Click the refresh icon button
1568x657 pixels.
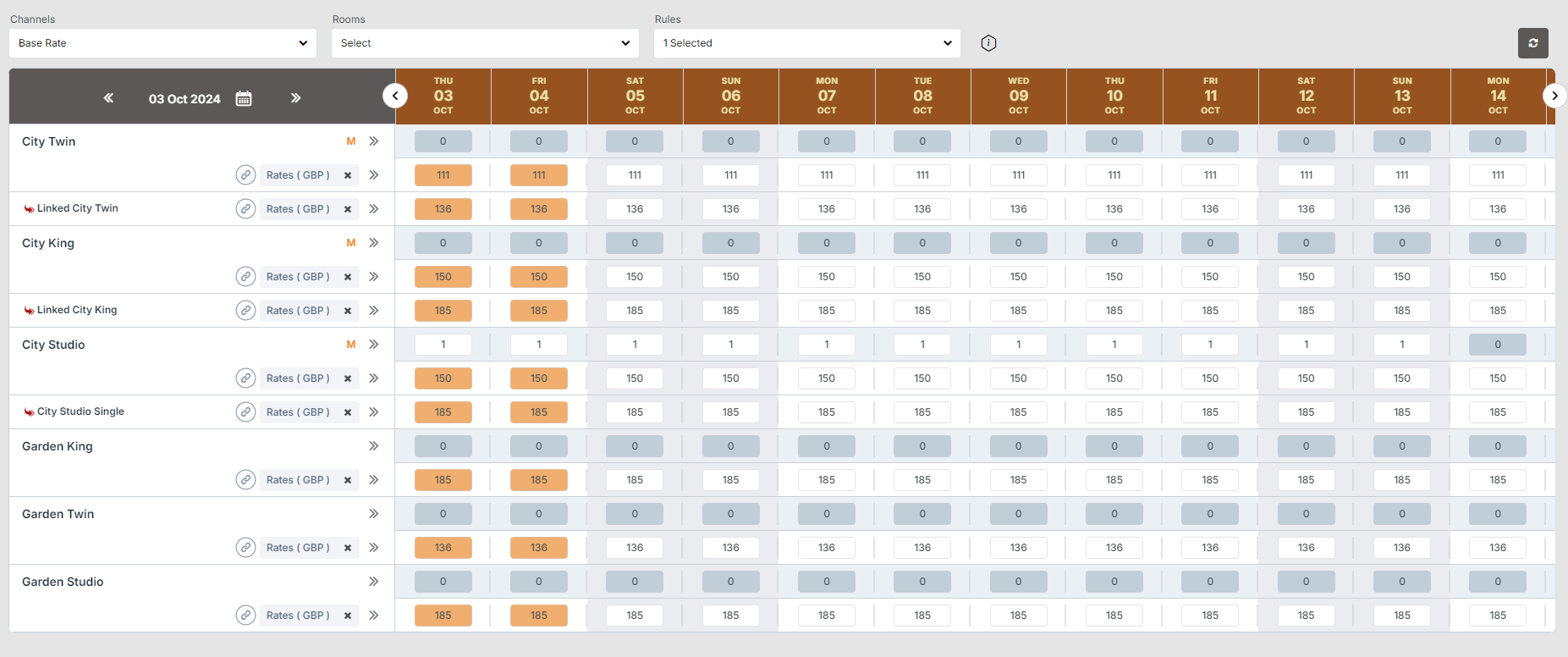click(x=1532, y=43)
